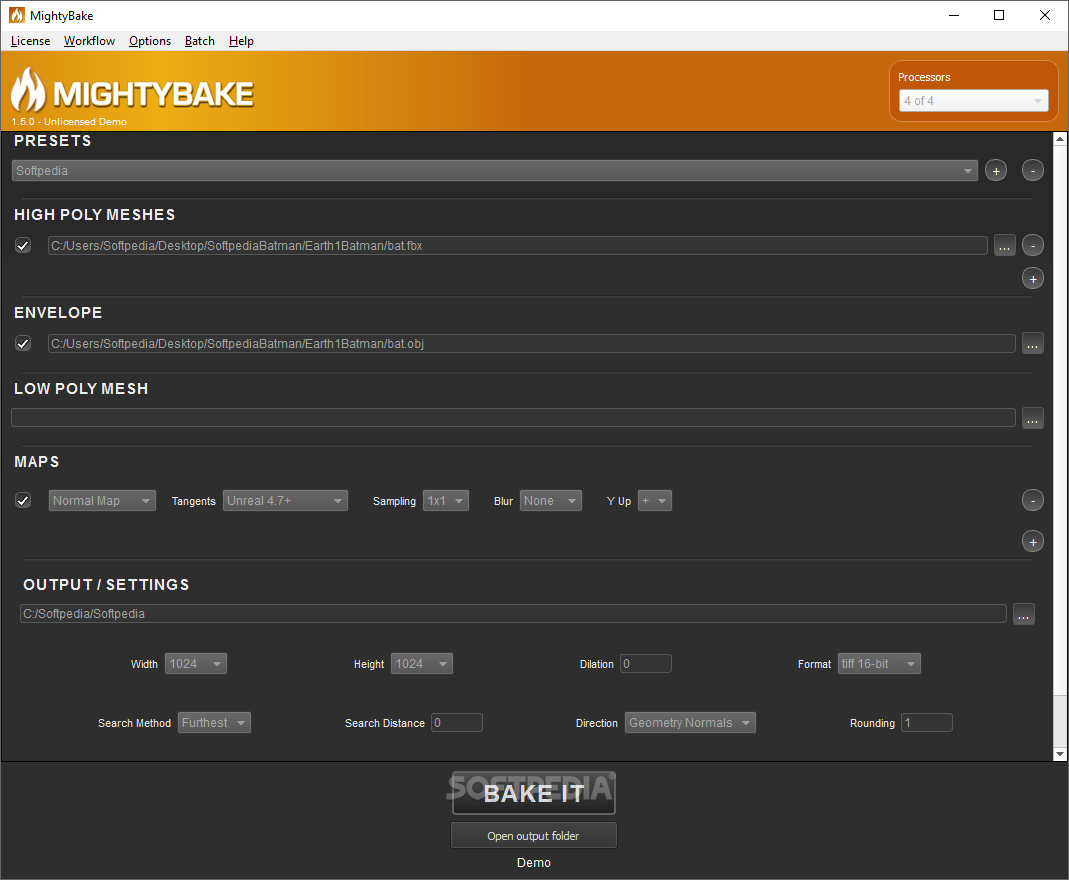Viewport: 1069px width, 880px height.
Task: Browse for the envelope bat.obj file
Action: click(x=1032, y=344)
